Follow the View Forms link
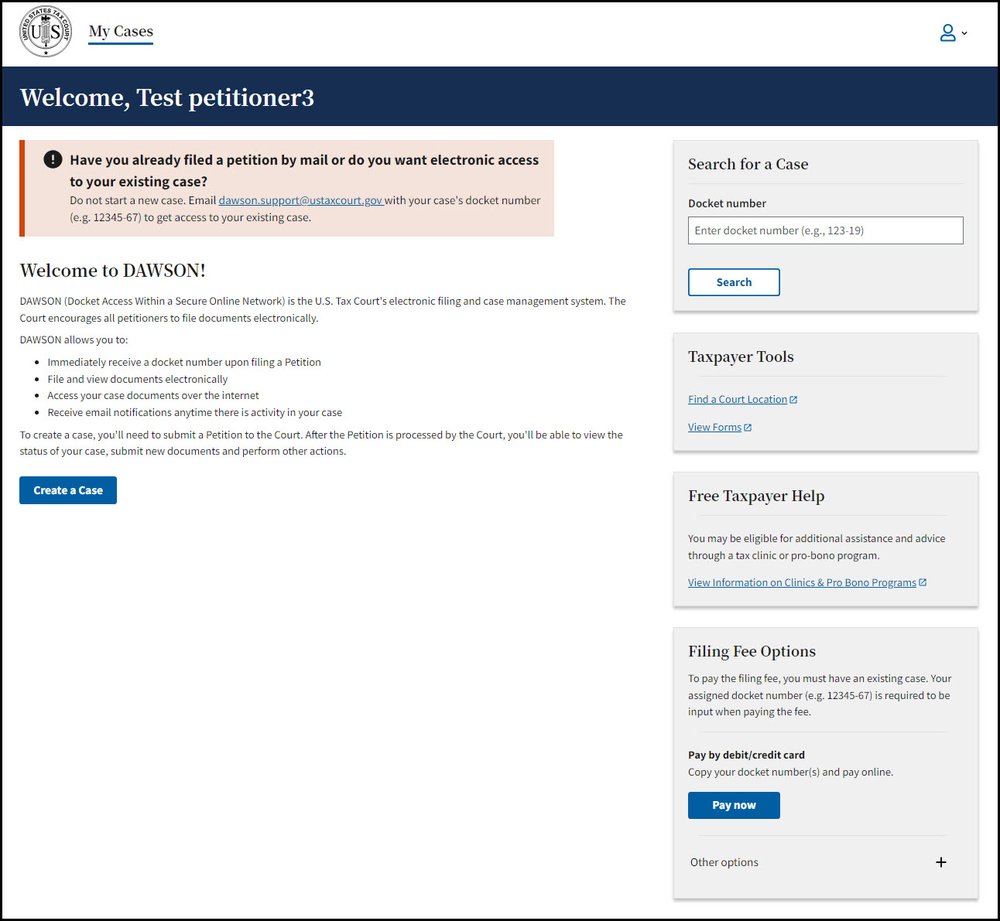Screen dimensions: 1000x921 click(714, 428)
